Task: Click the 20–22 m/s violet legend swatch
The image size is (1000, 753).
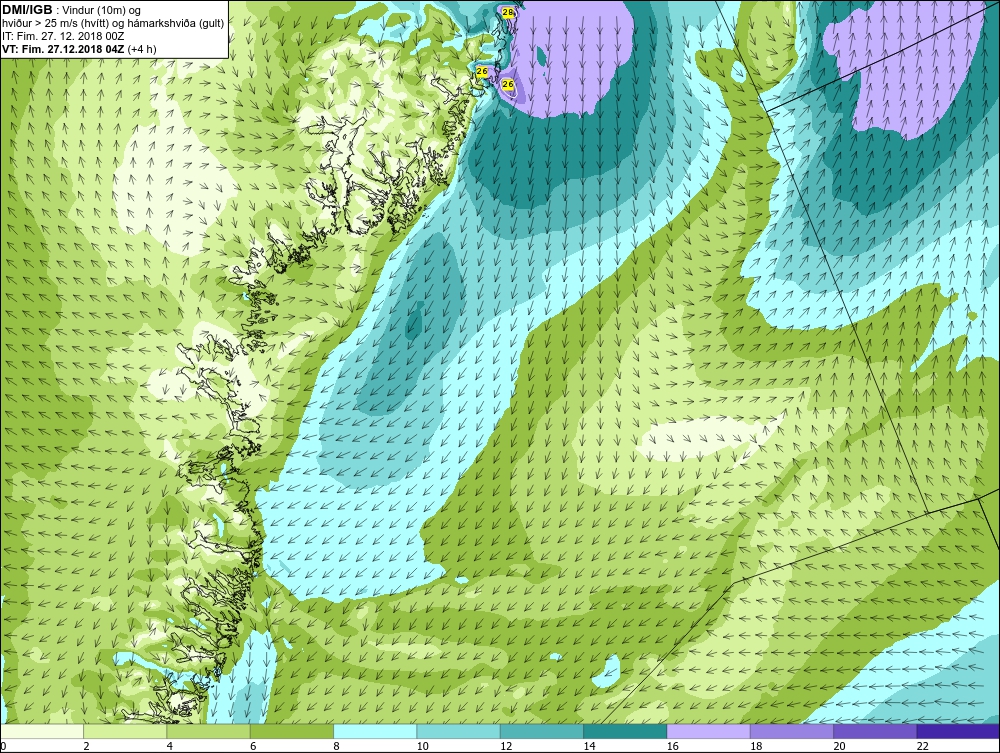Action: click(875, 731)
